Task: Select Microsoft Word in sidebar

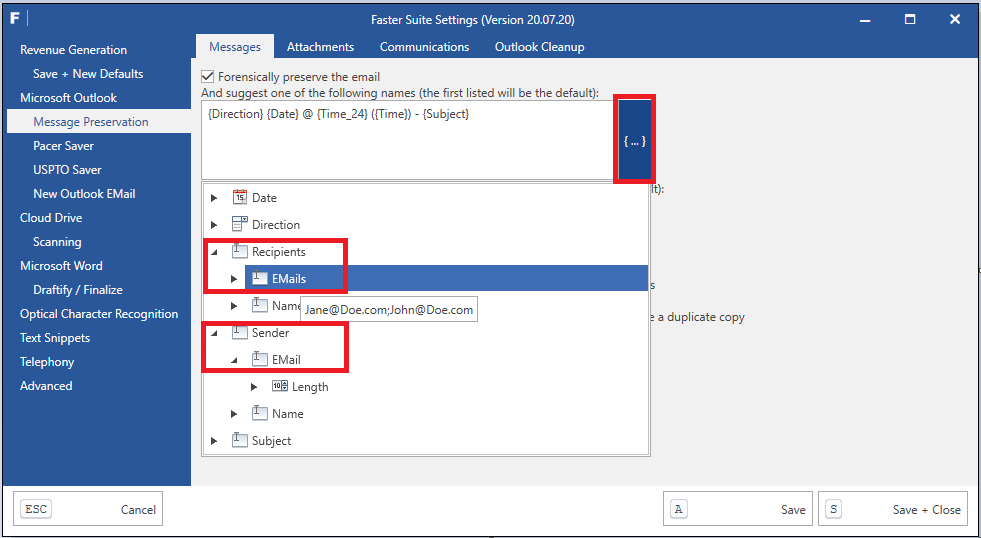Action: pos(61,266)
